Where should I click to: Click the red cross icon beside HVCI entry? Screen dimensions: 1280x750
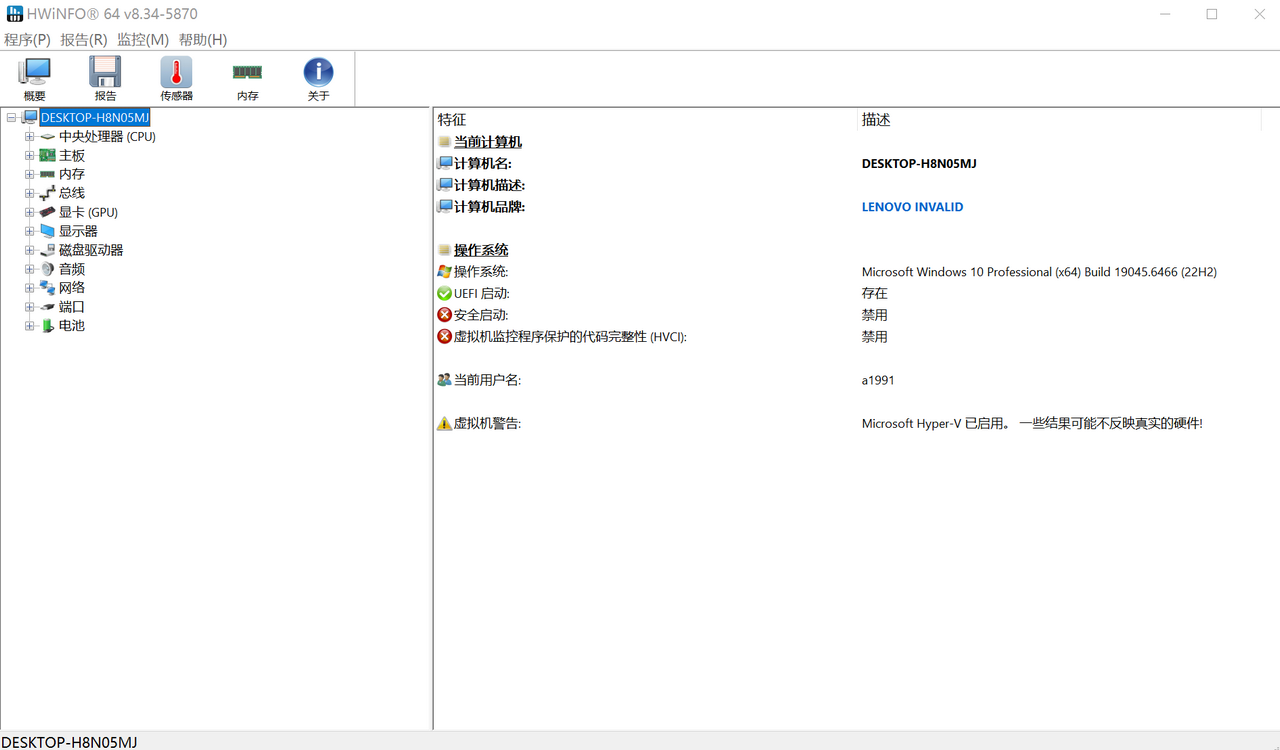click(x=445, y=336)
